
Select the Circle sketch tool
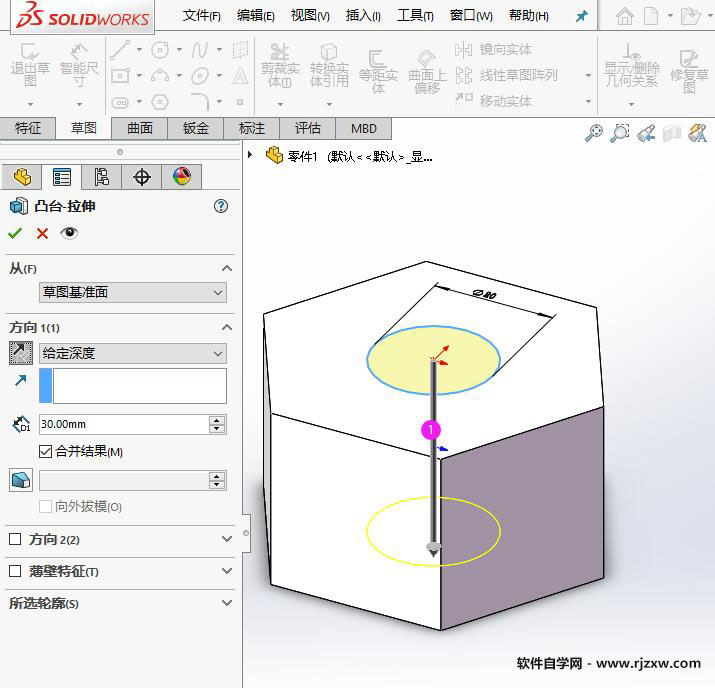tap(160, 50)
